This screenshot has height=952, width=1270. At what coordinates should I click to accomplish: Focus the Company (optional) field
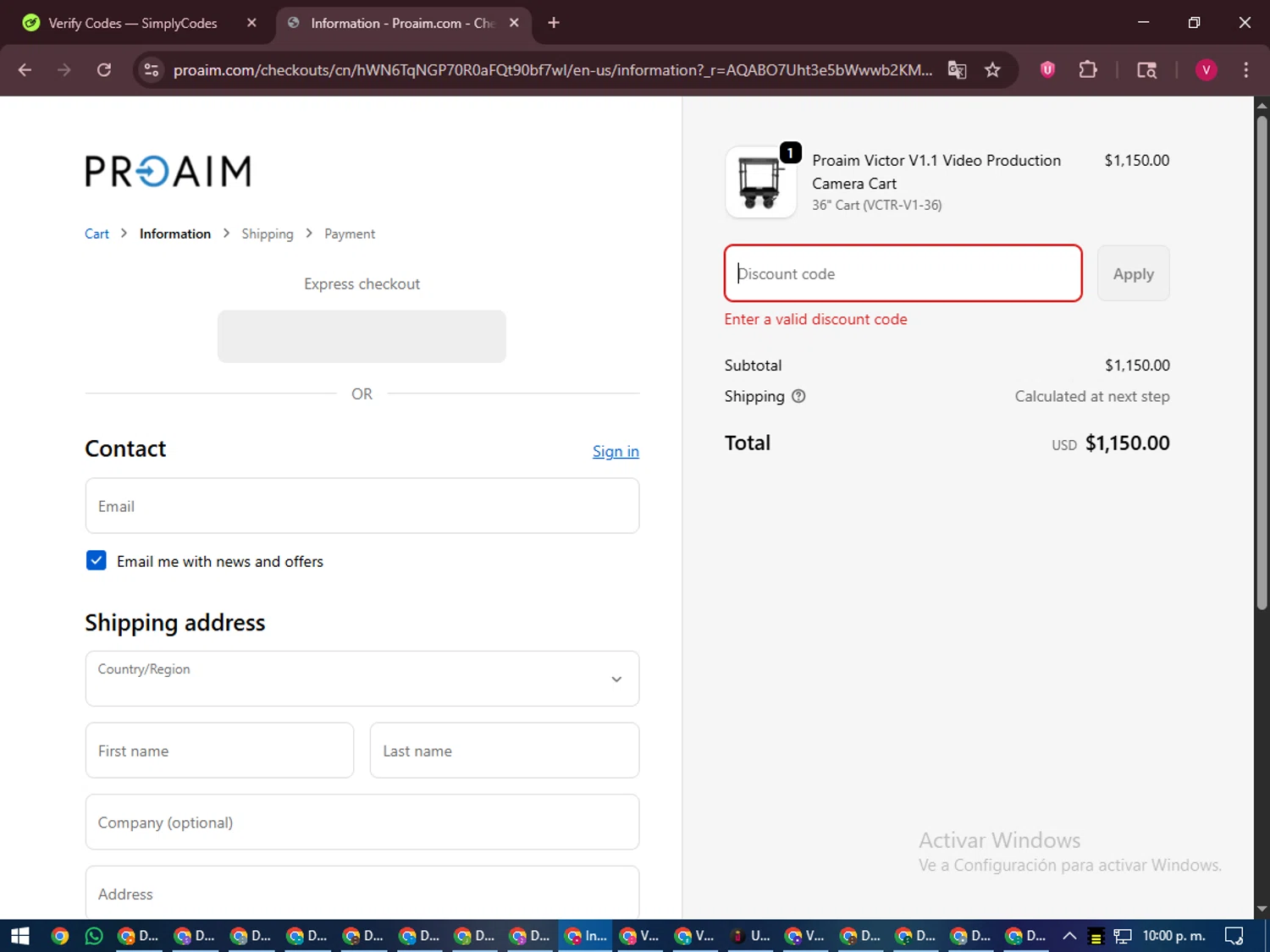362,822
